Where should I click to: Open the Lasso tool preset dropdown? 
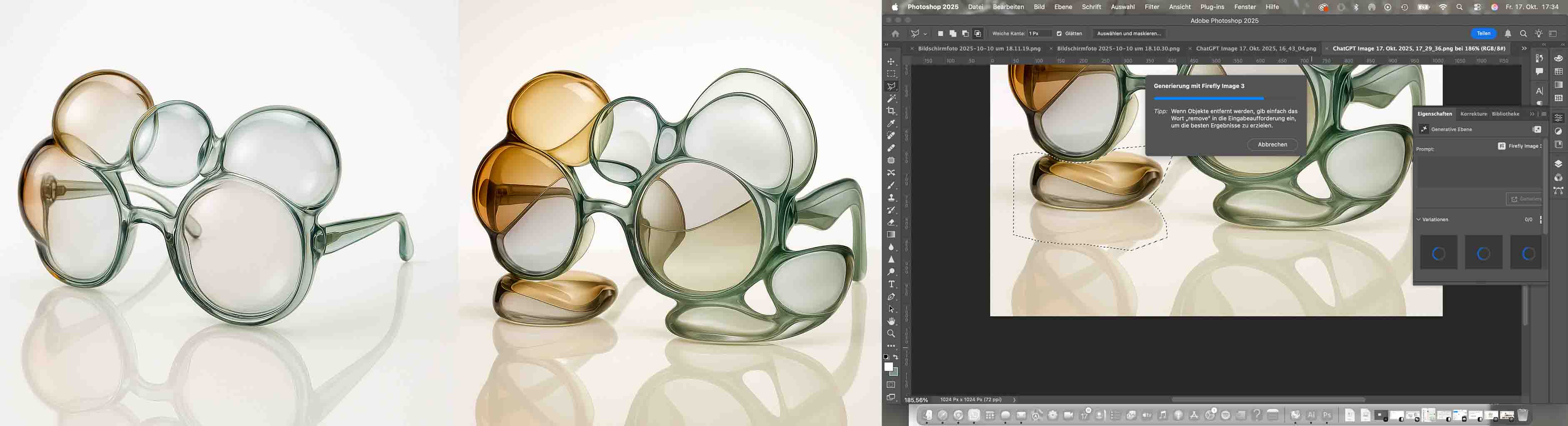[x=925, y=34]
